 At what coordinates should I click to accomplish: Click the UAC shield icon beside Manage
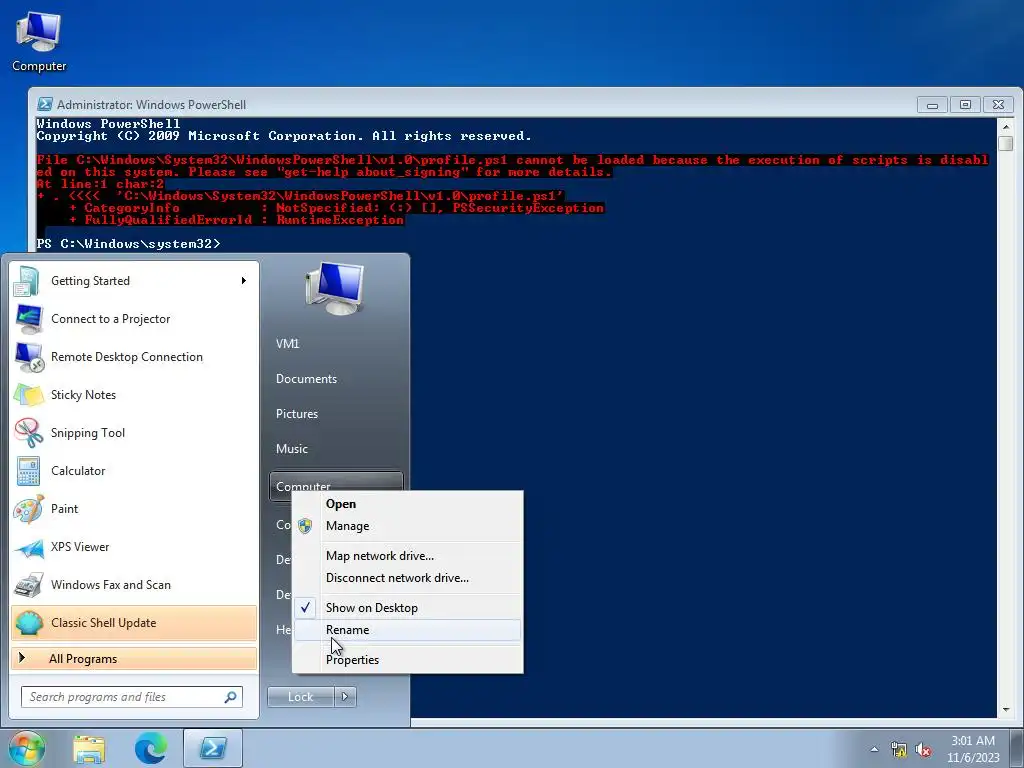[x=305, y=526]
